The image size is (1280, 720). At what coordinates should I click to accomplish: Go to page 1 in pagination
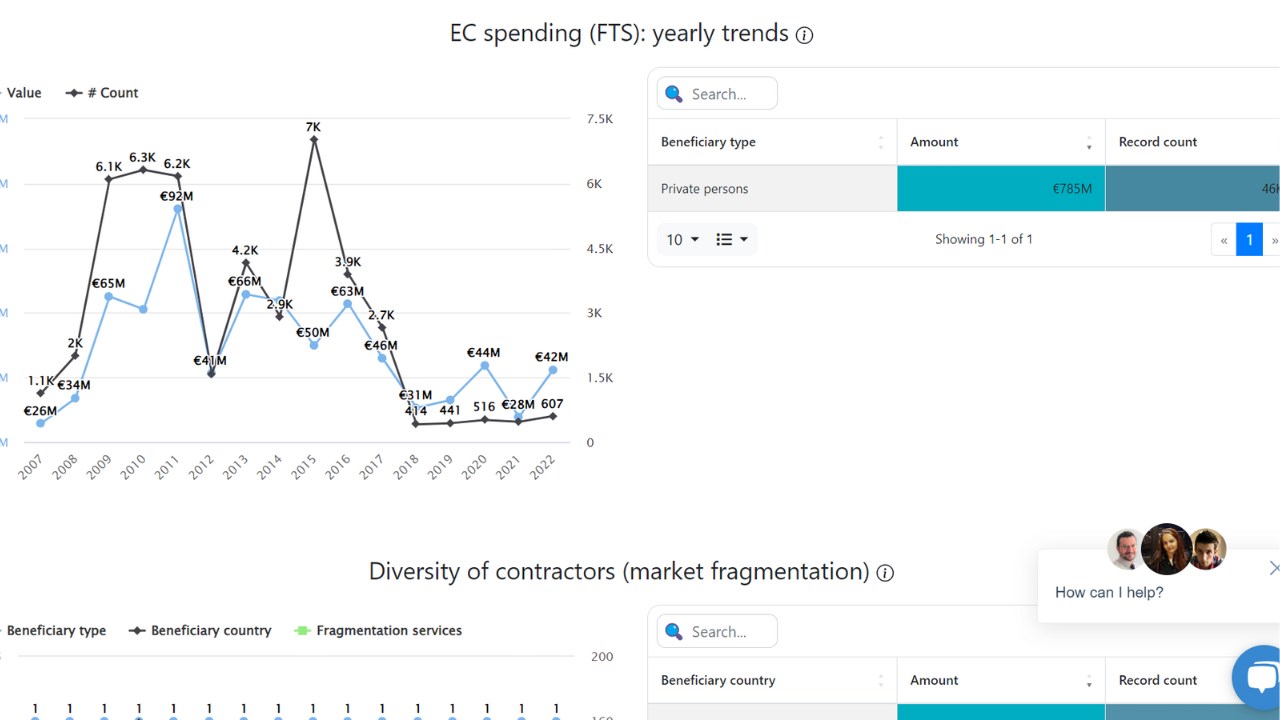1249,240
